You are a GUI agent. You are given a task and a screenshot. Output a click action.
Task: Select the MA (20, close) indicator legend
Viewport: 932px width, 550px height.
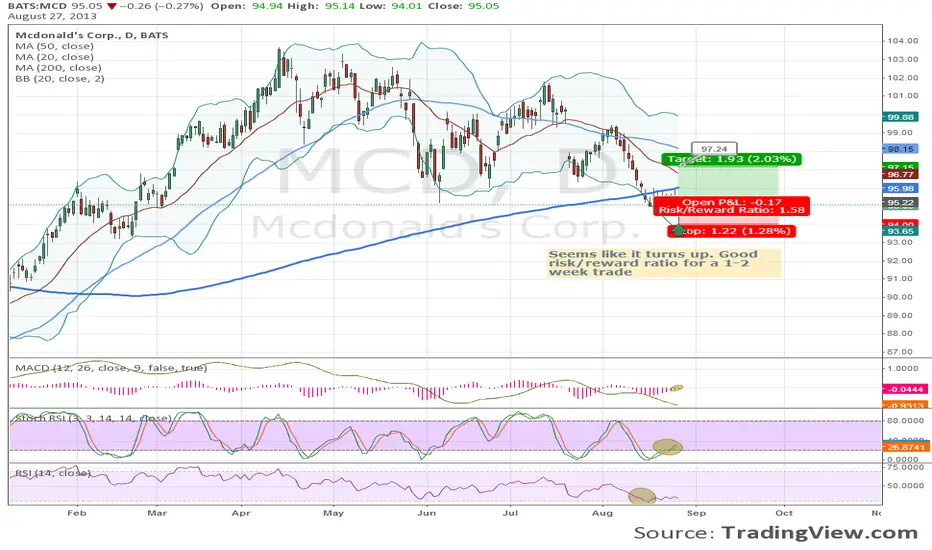pos(54,57)
